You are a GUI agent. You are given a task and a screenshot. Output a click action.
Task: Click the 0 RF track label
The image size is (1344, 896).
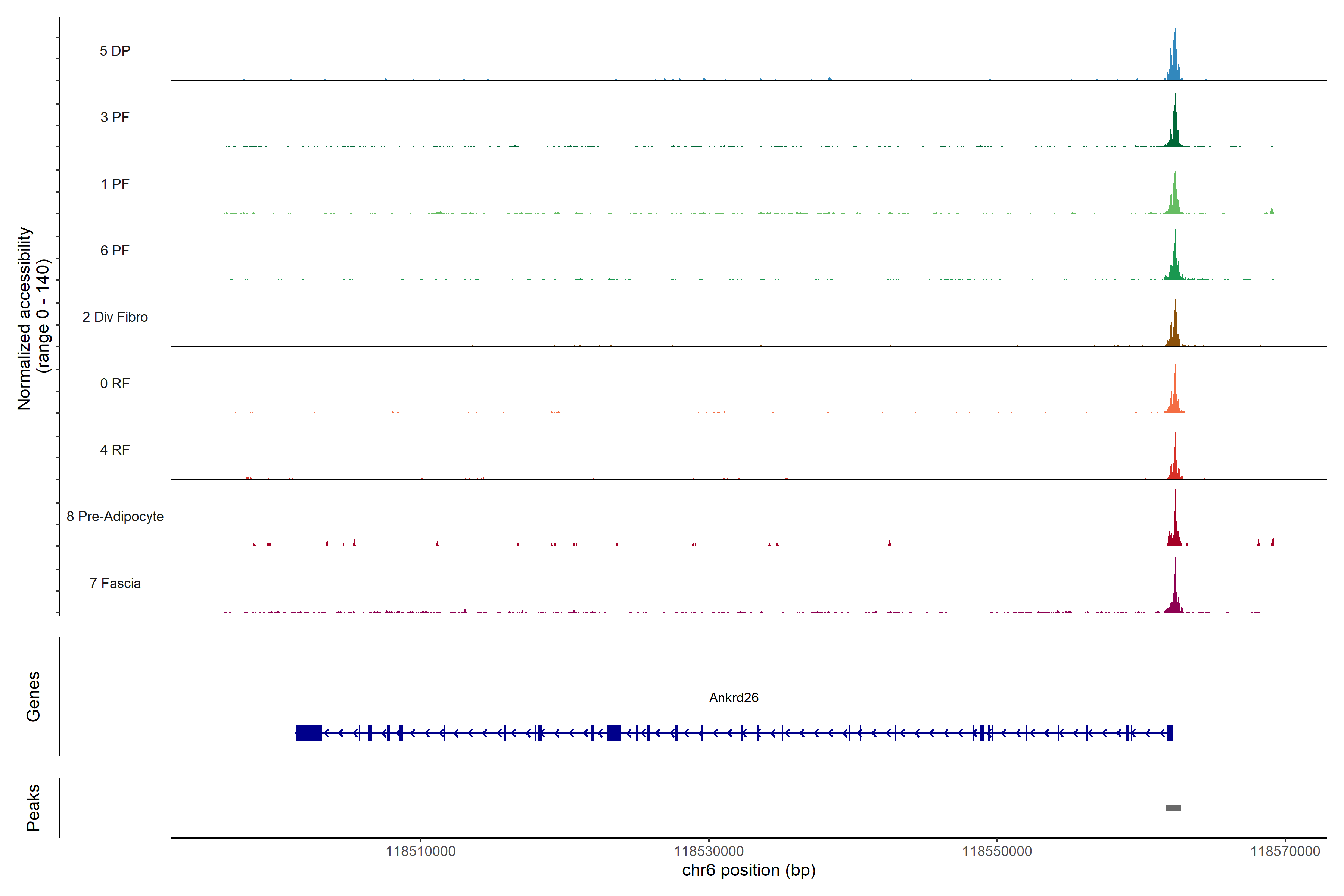(x=115, y=383)
